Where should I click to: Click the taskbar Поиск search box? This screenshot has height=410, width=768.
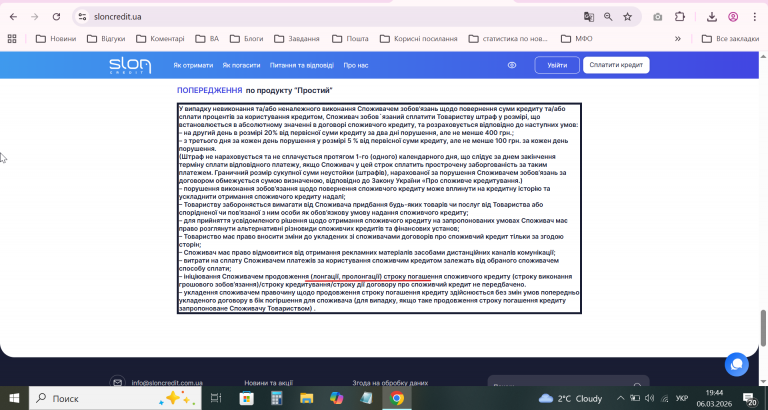pos(115,398)
